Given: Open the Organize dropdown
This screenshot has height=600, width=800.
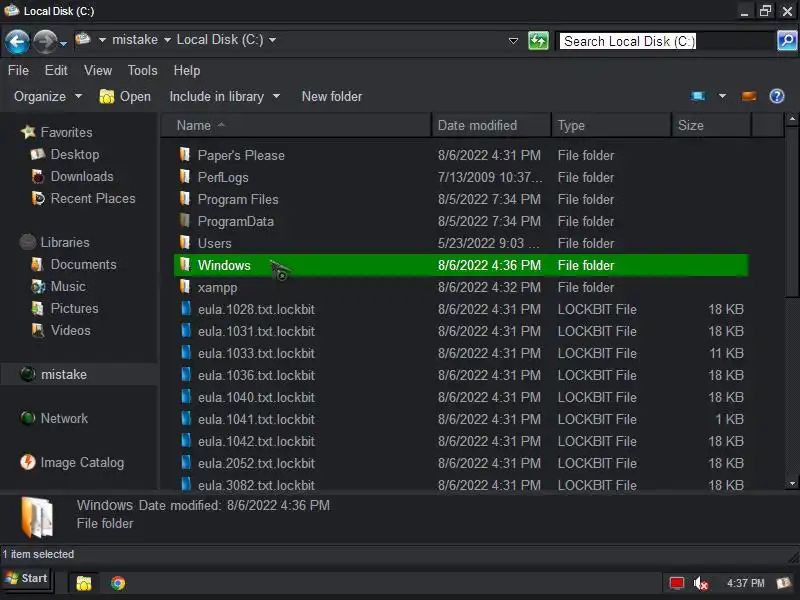Looking at the screenshot, I should [47, 96].
